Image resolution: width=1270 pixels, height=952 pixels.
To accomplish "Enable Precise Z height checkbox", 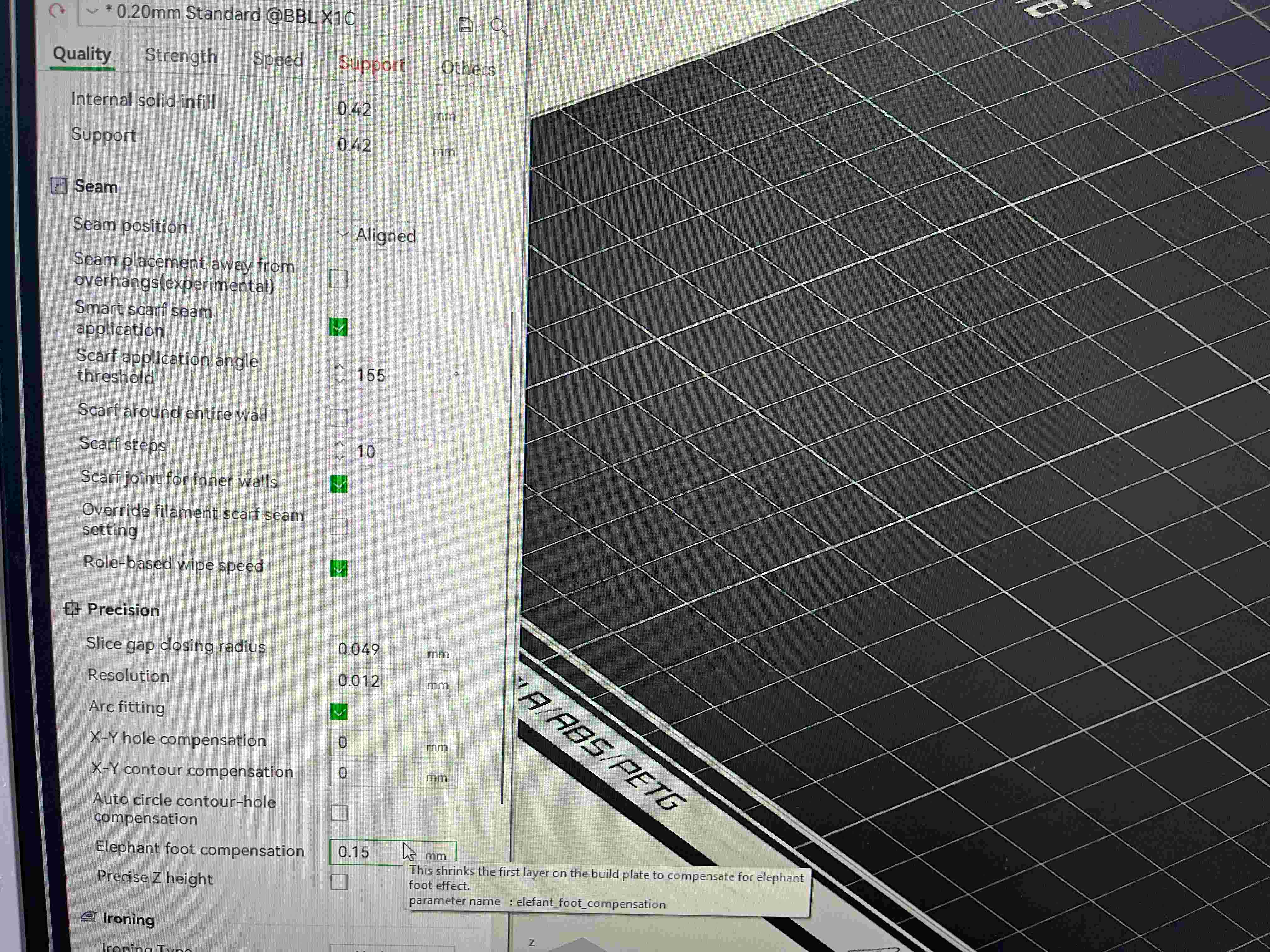I will point(339,881).
